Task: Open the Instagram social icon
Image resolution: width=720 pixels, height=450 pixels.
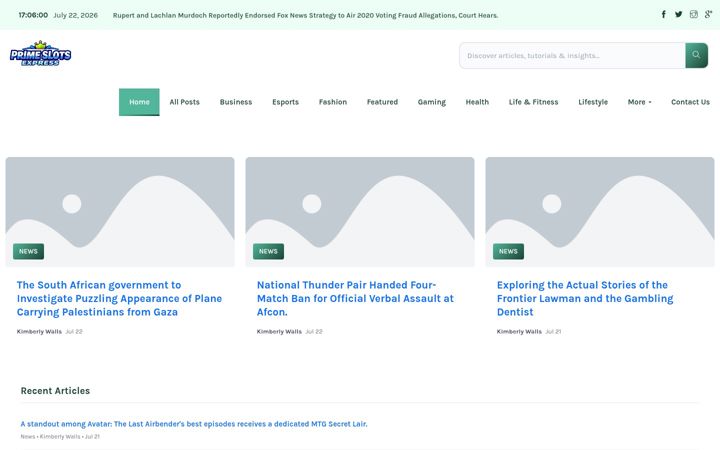Action: (694, 15)
